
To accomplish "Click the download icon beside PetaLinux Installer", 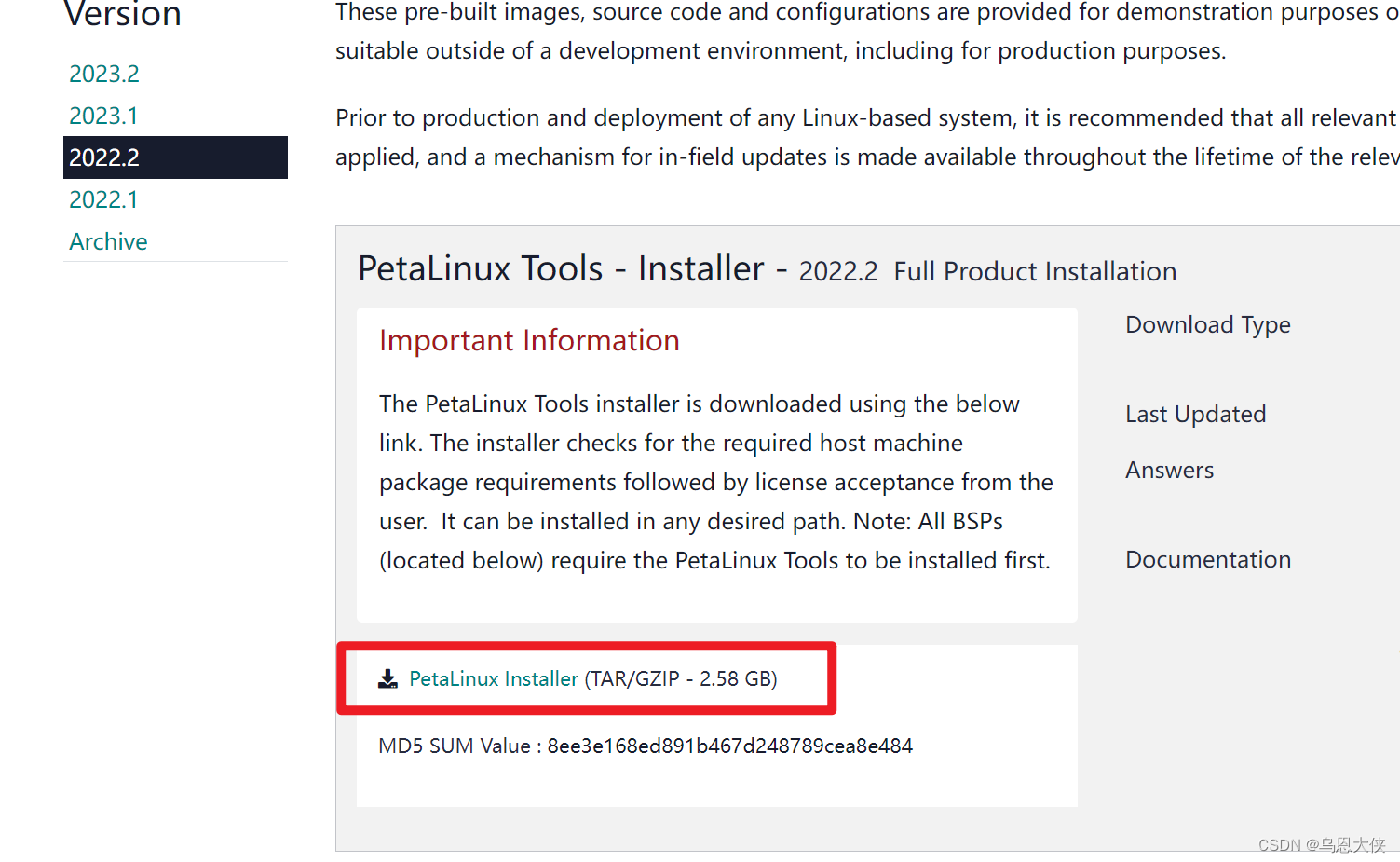I will click(x=387, y=679).
